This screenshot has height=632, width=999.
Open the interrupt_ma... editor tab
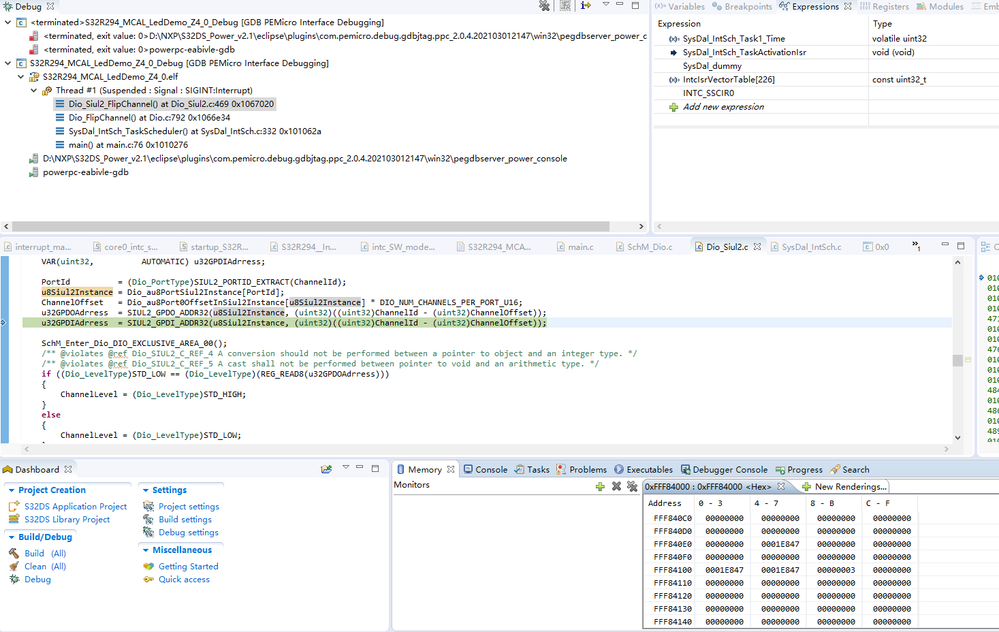click(38, 247)
